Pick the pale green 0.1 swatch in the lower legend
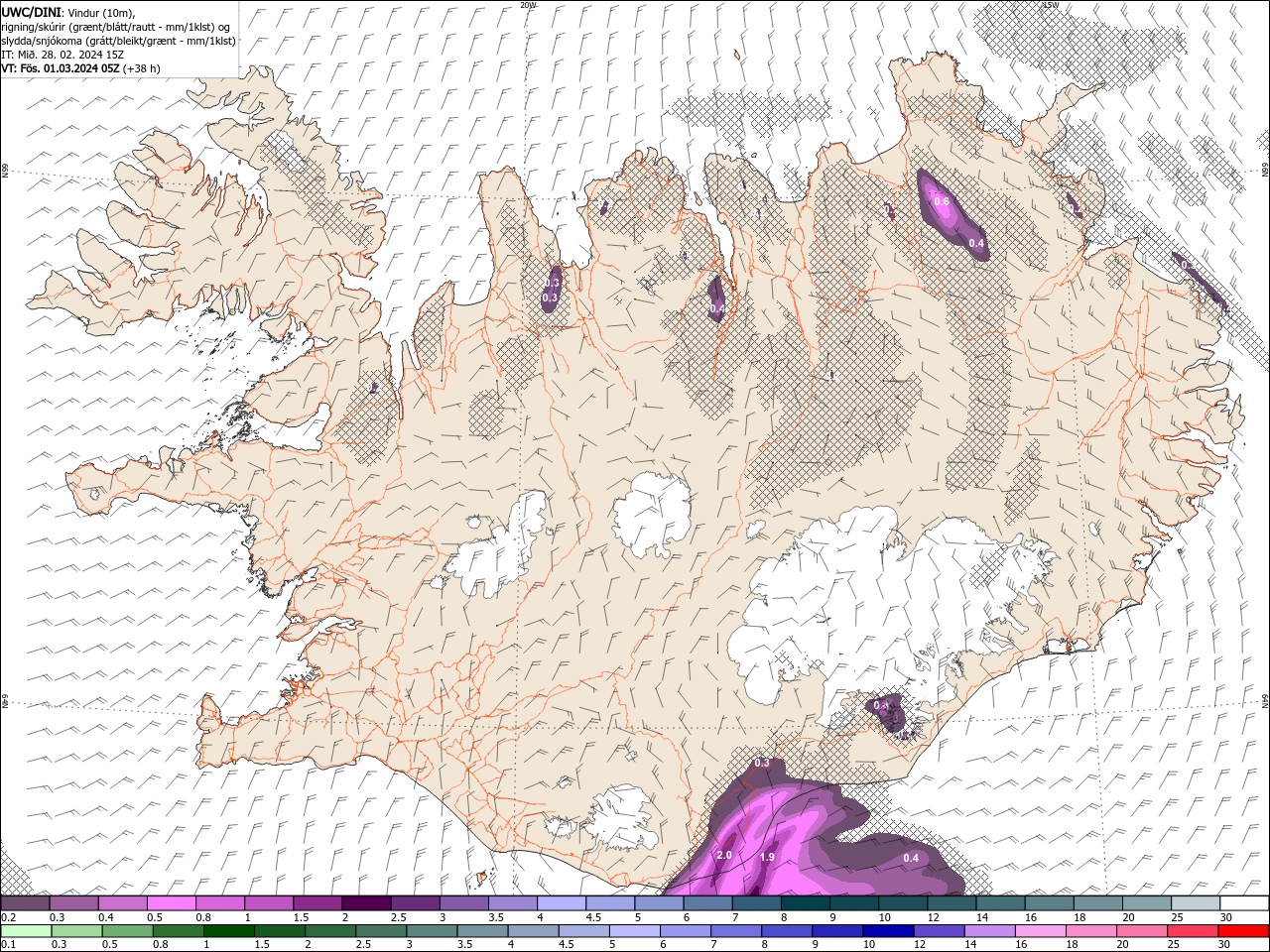The width and height of the screenshot is (1270, 952). pos(26,930)
